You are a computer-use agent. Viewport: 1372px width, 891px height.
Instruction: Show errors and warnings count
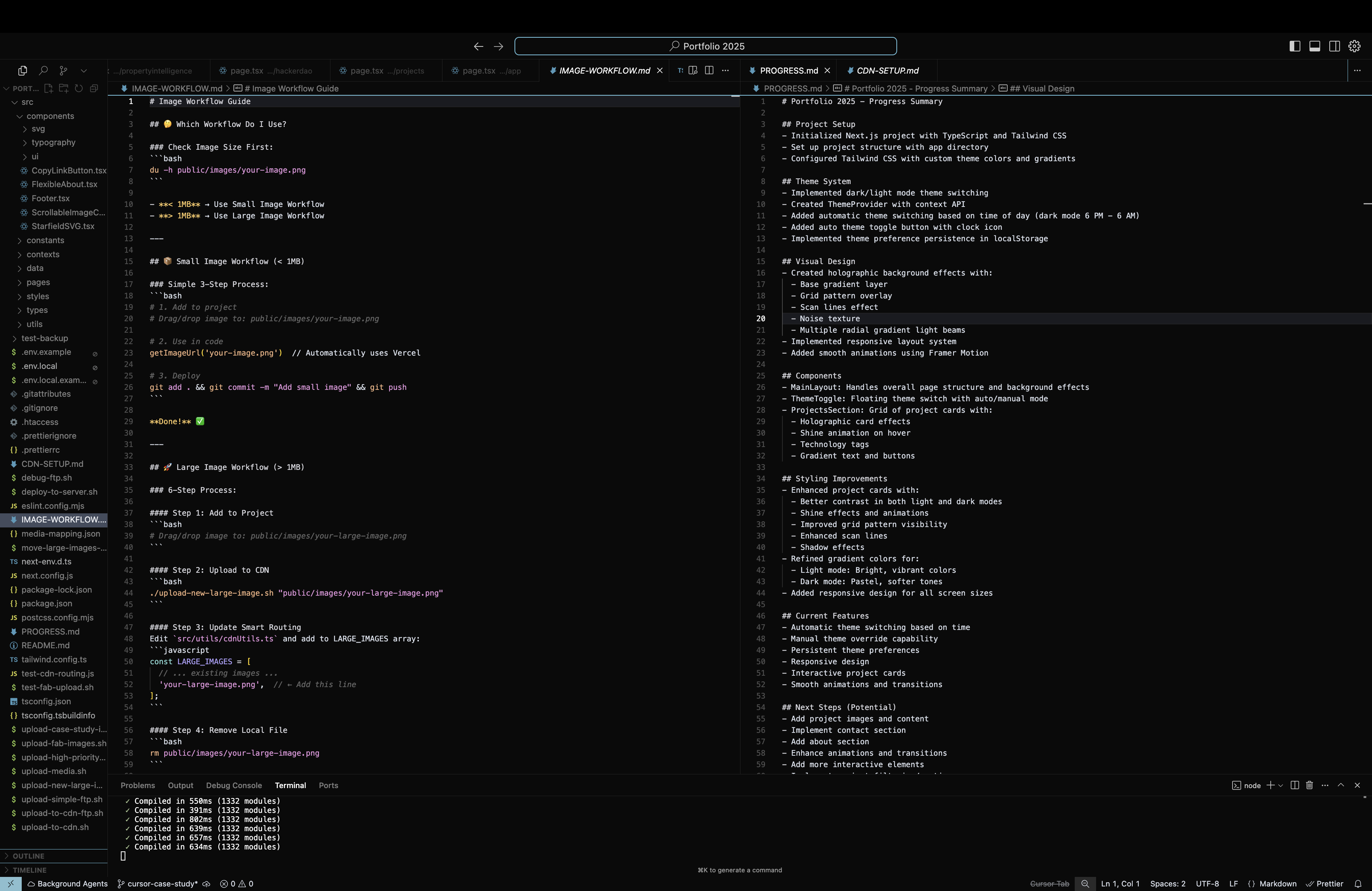pyautogui.click(x=236, y=883)
